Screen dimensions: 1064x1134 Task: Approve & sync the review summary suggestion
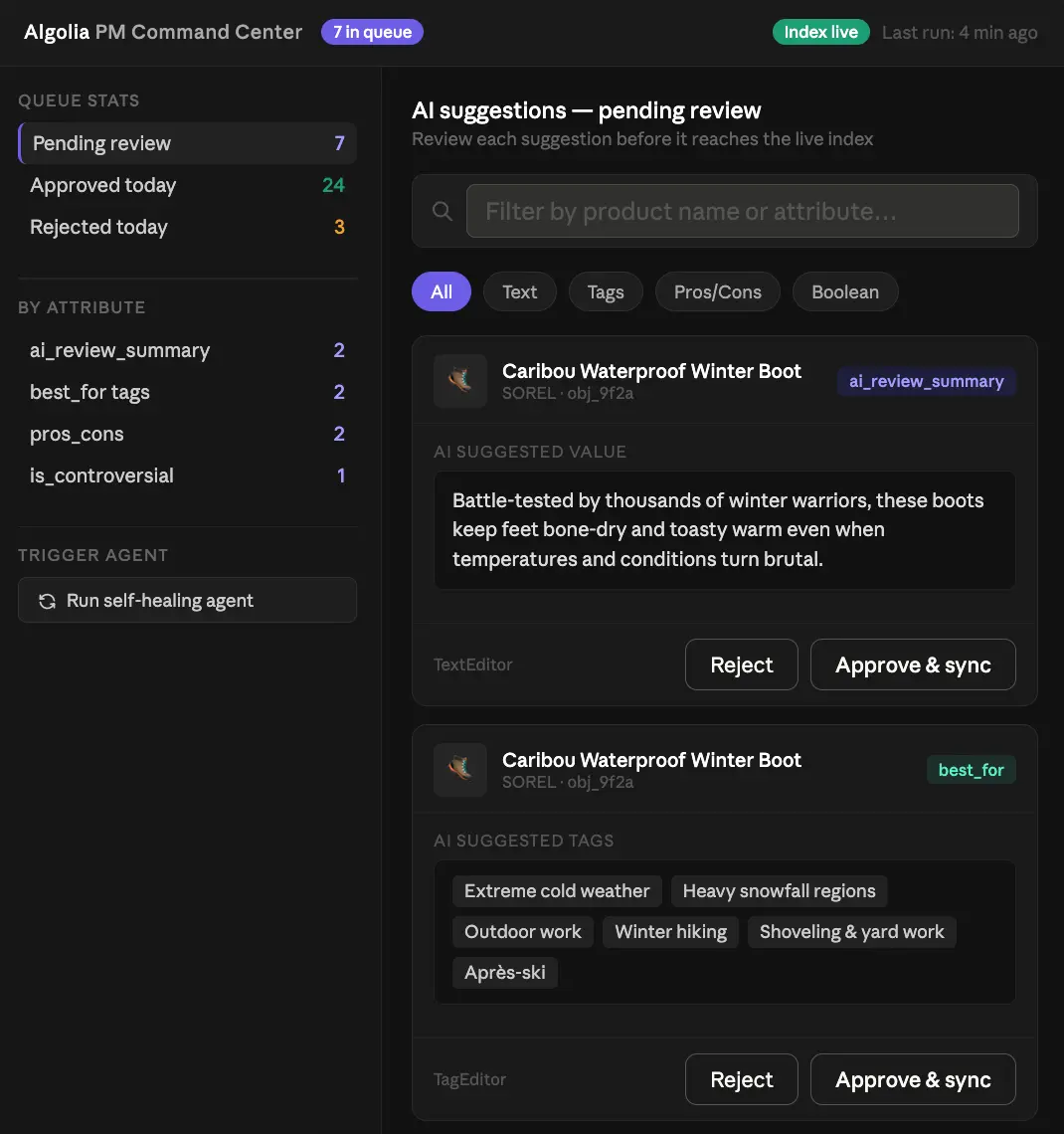click(x=913, y=664)
